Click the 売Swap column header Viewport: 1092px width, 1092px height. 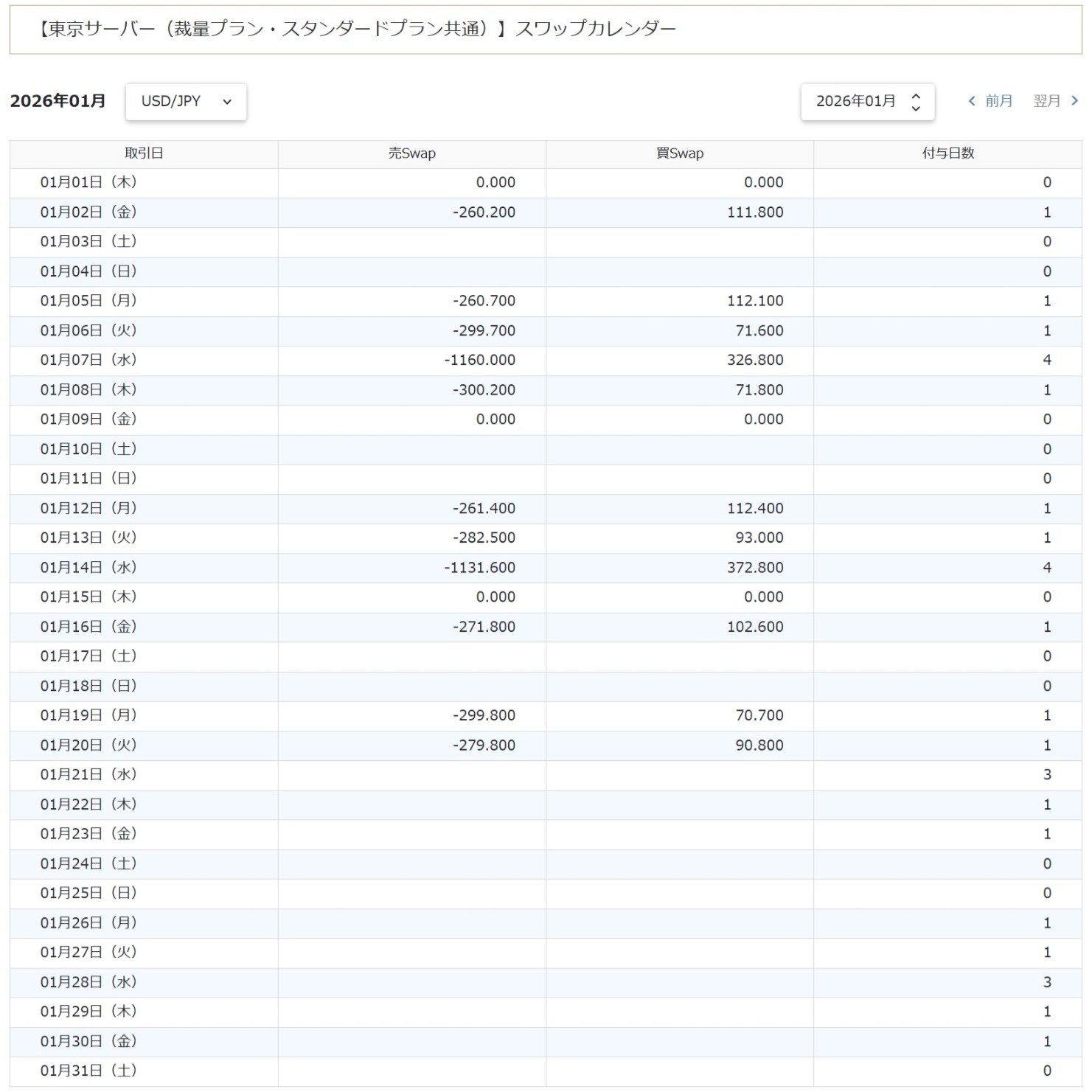coord(412,153)
